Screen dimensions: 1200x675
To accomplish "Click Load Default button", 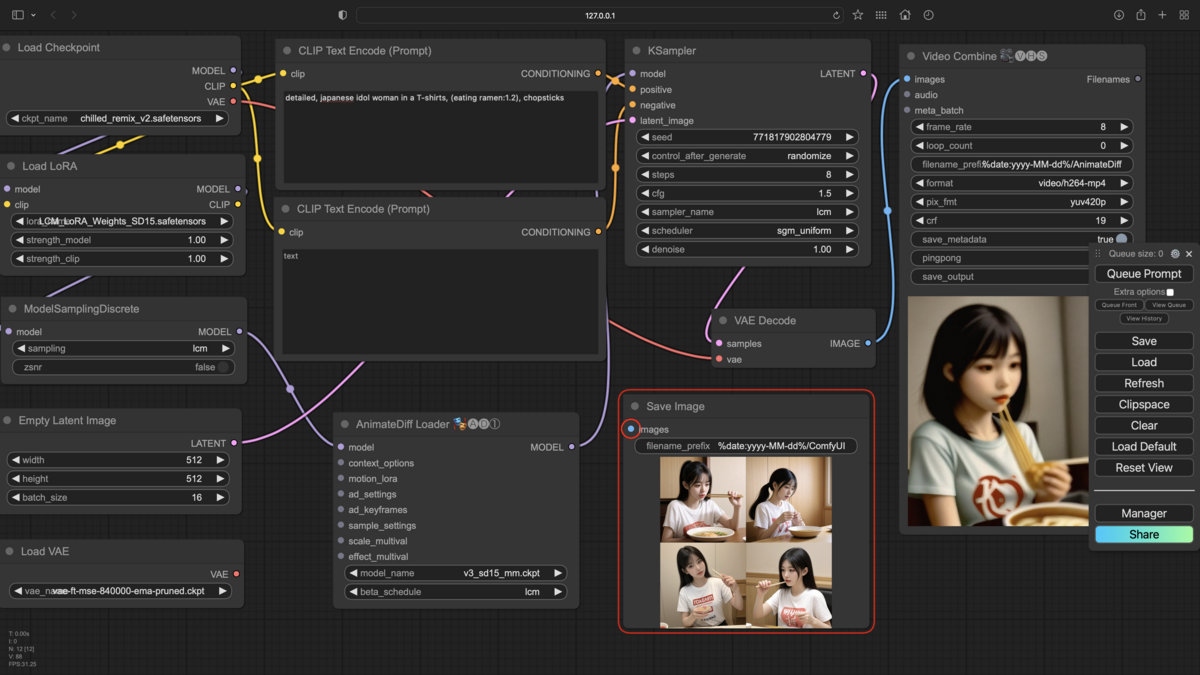I will pos(1144,446).
